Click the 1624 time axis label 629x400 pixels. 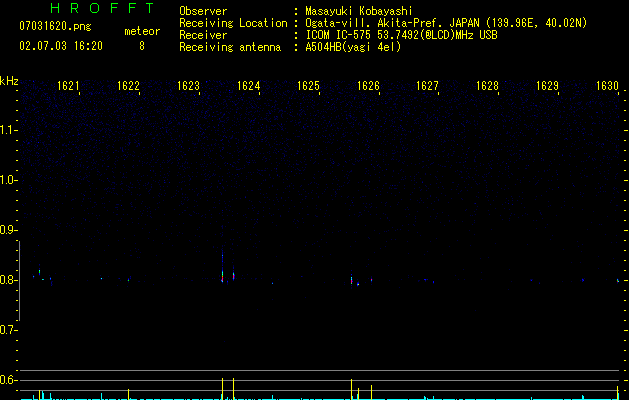coord(248,85)
